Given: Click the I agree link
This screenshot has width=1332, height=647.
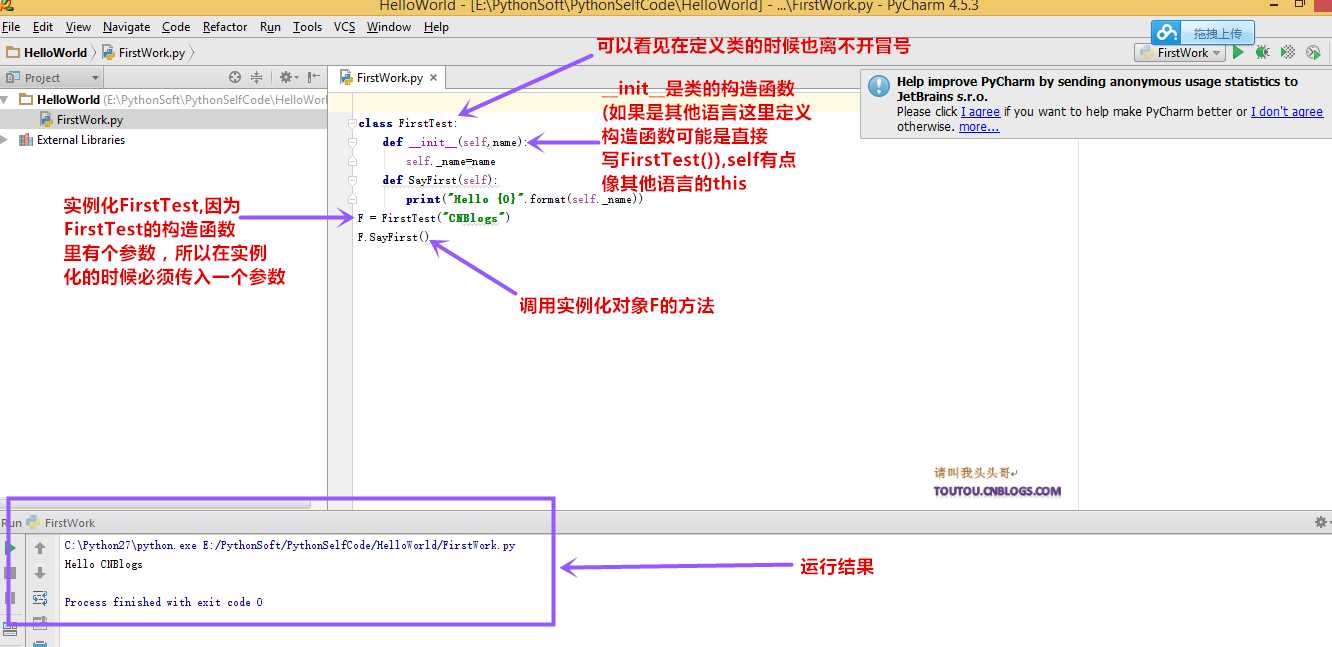Looking at the screenshot, I should pyautogui.click(x=980, y=112).
